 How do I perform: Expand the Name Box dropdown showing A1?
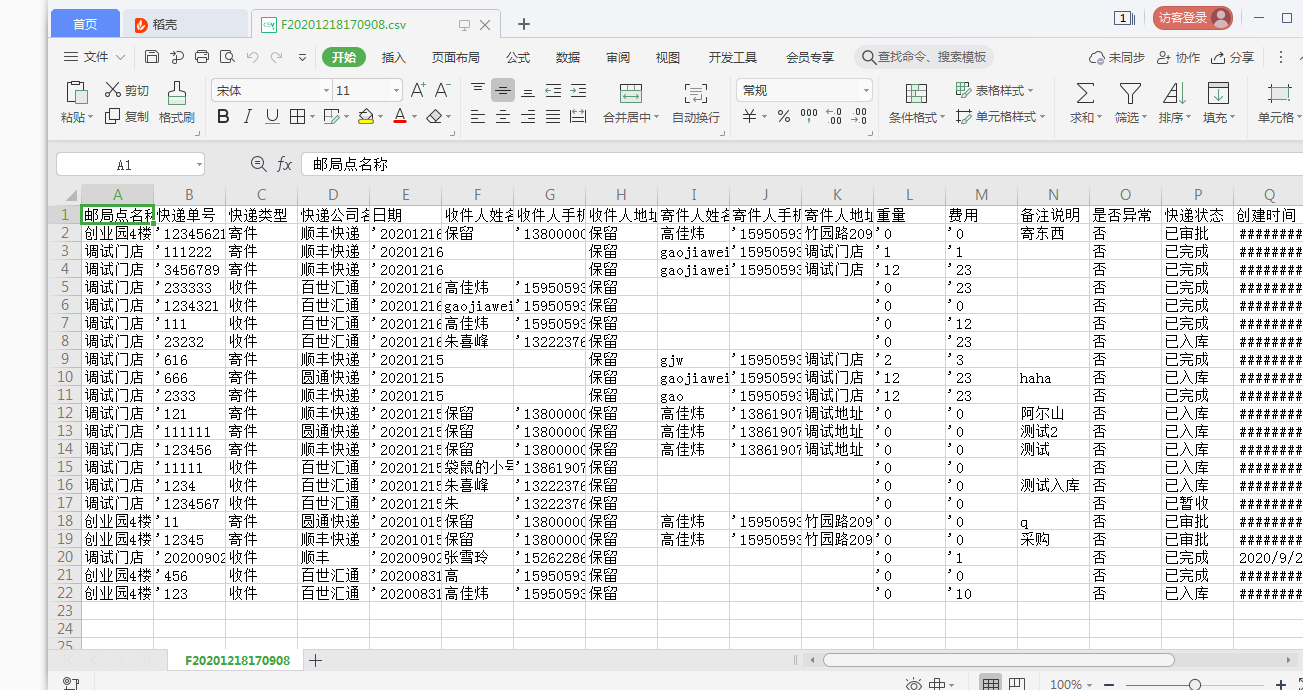pos(199,165)
